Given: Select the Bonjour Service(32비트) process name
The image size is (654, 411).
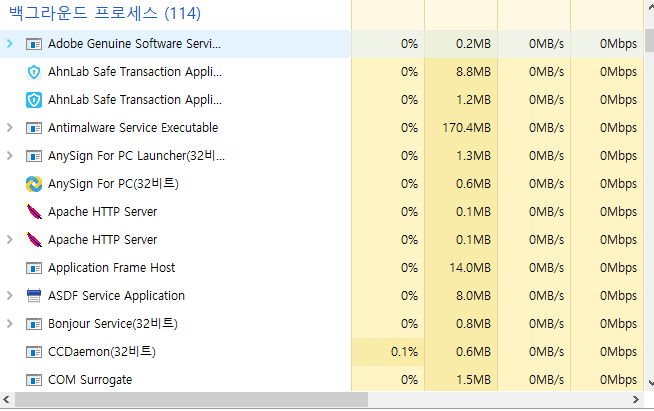Looking at the screenshot, I should pyautogui.click(x=113, y=323).
